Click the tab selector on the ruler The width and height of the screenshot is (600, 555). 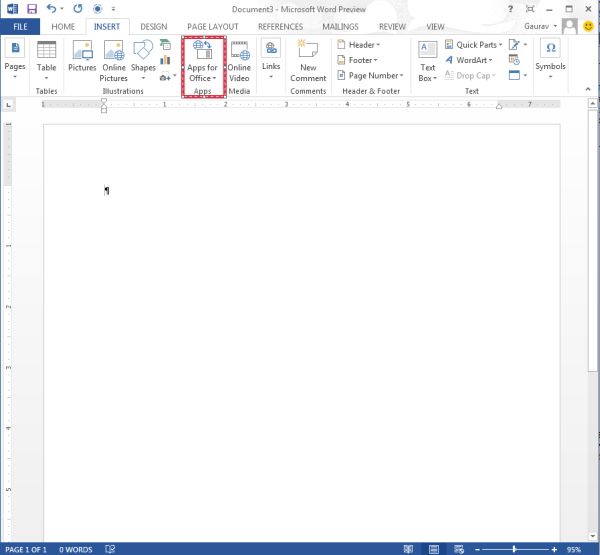click(9, 104)
